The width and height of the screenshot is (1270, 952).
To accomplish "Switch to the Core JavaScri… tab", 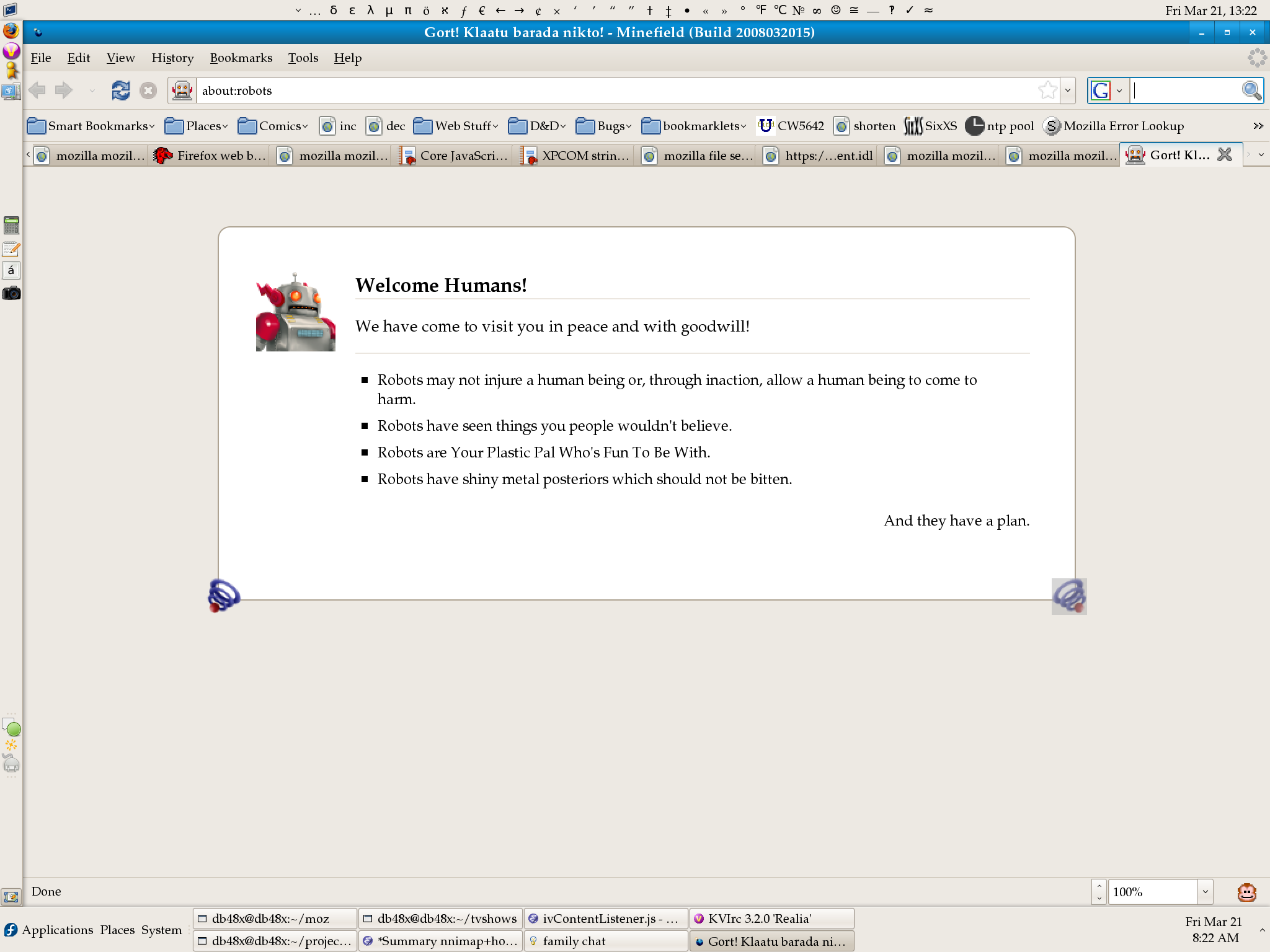I will 453,155.
